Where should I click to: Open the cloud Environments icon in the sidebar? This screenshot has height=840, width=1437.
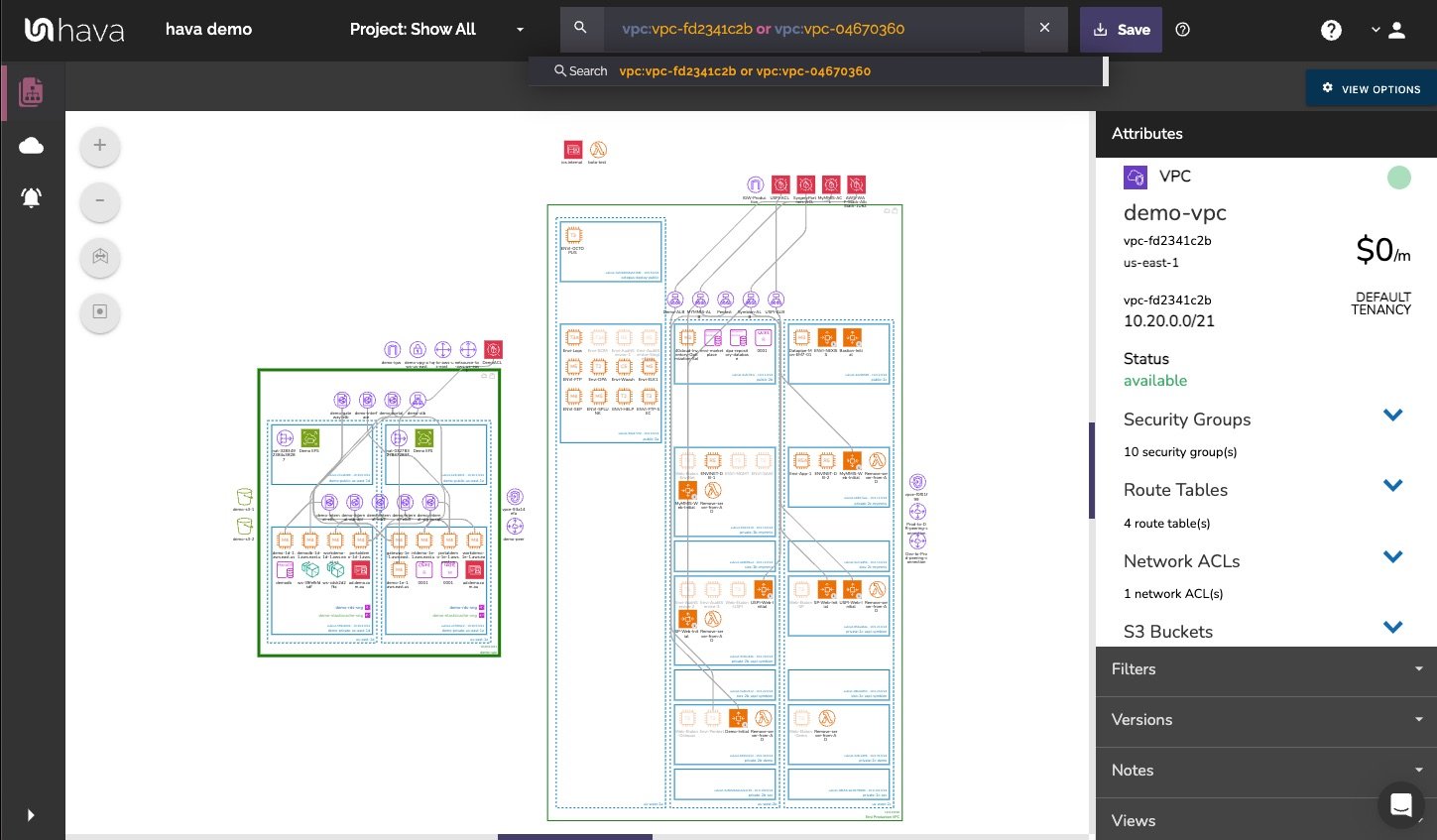click(x=31, y=145)
